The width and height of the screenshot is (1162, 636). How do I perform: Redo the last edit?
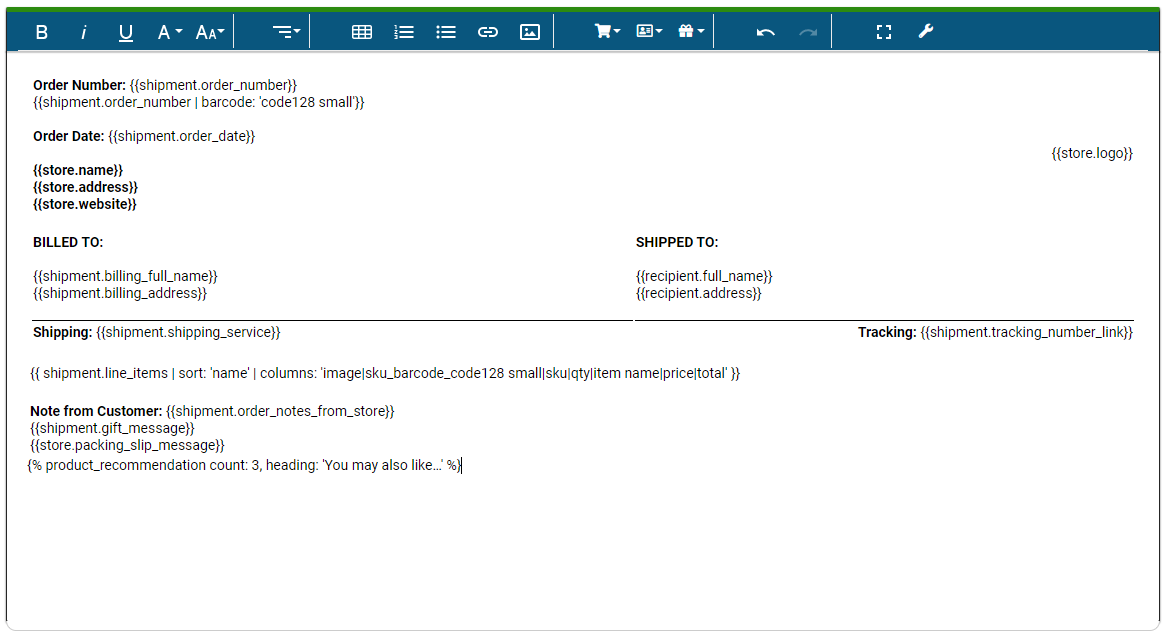tap(808, 32)
